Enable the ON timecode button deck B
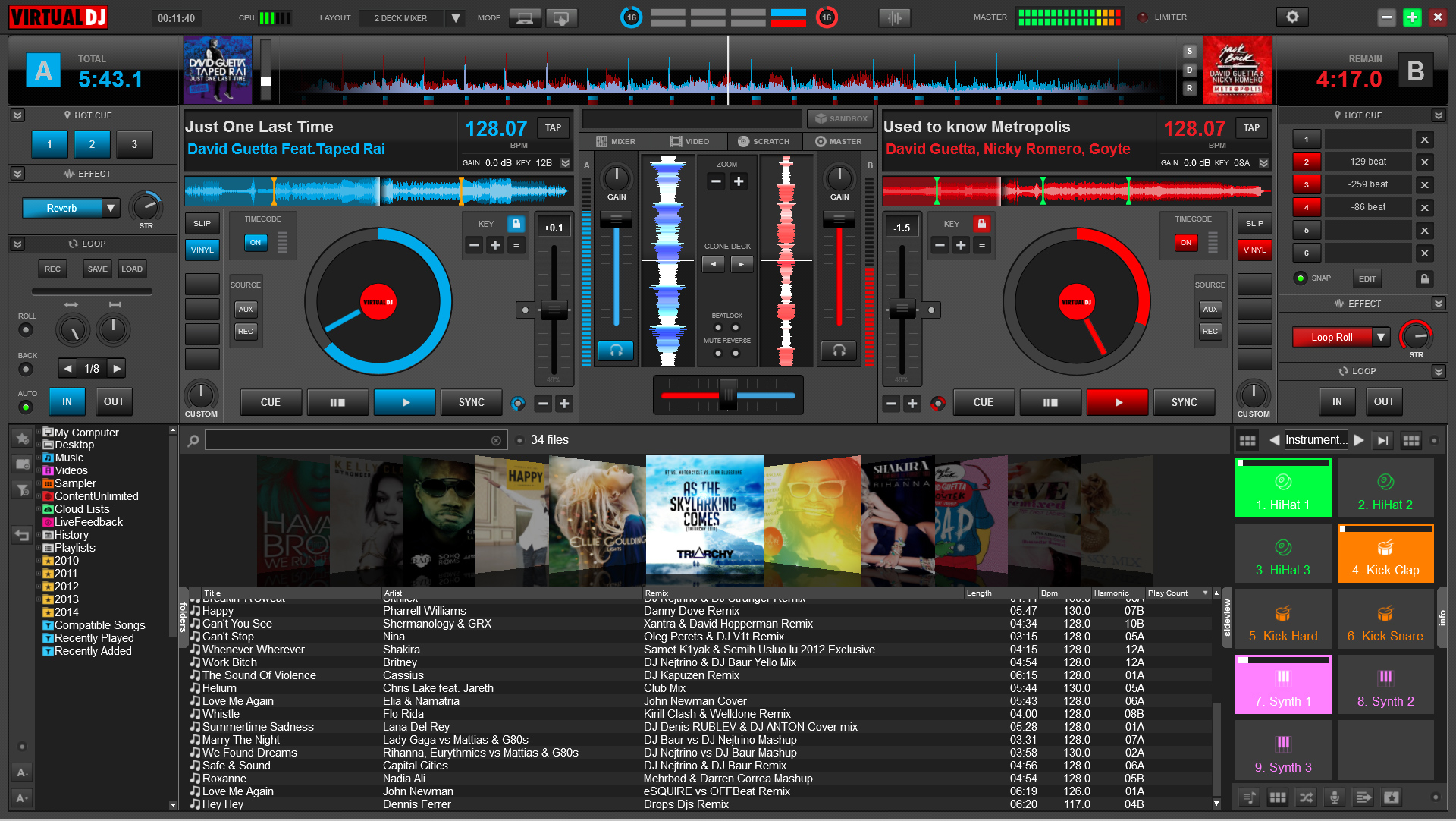This screenshot has width=1456, height=821. coord(1184,242)
